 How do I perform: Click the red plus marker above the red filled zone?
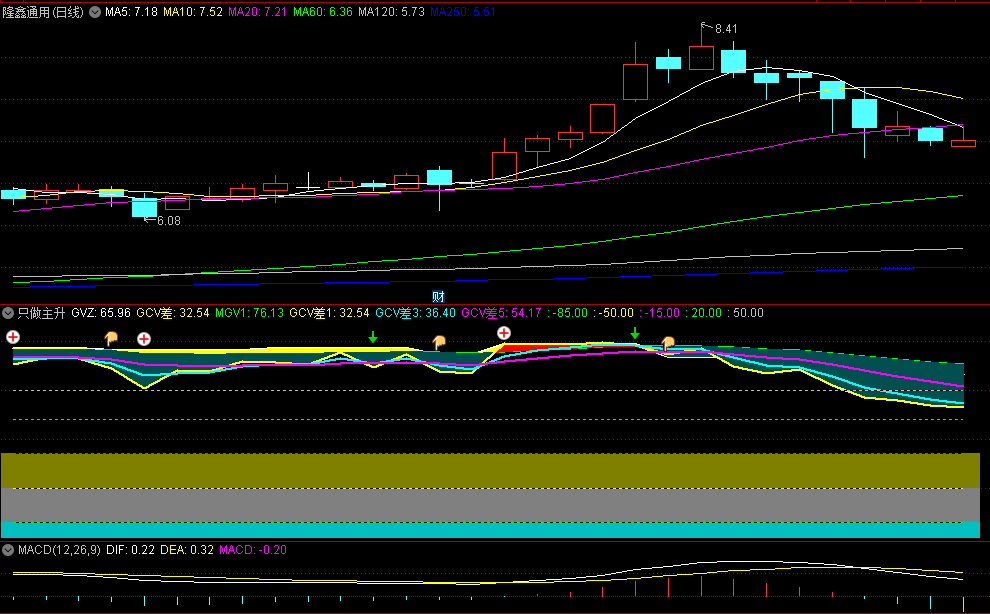coord(503,333)
